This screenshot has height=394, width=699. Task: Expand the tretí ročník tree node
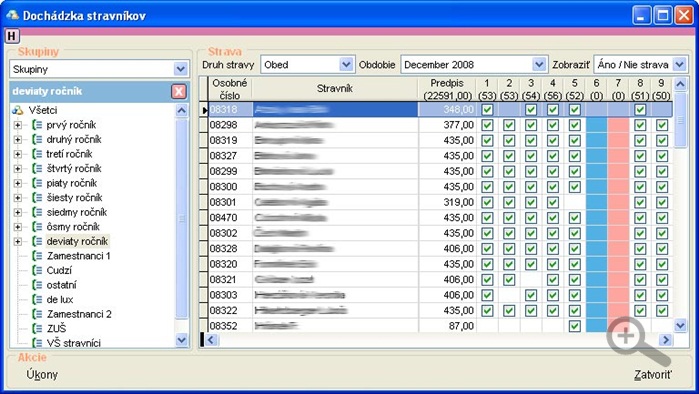(x=17, y=154)
